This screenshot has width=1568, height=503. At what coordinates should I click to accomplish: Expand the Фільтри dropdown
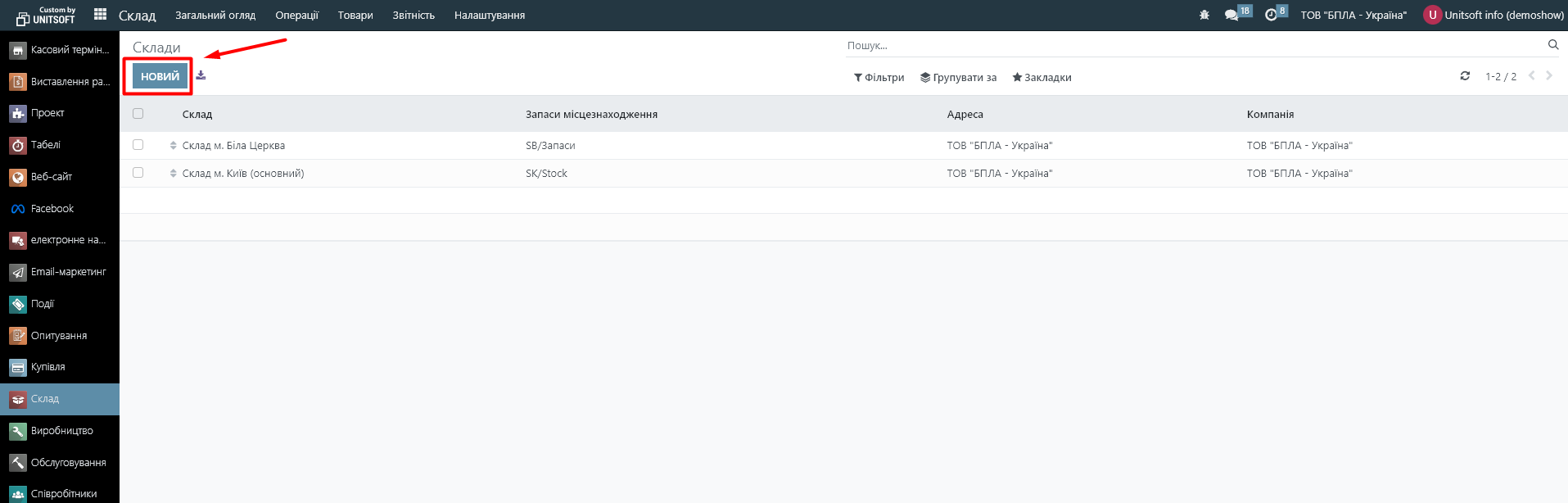pos(879,78)
